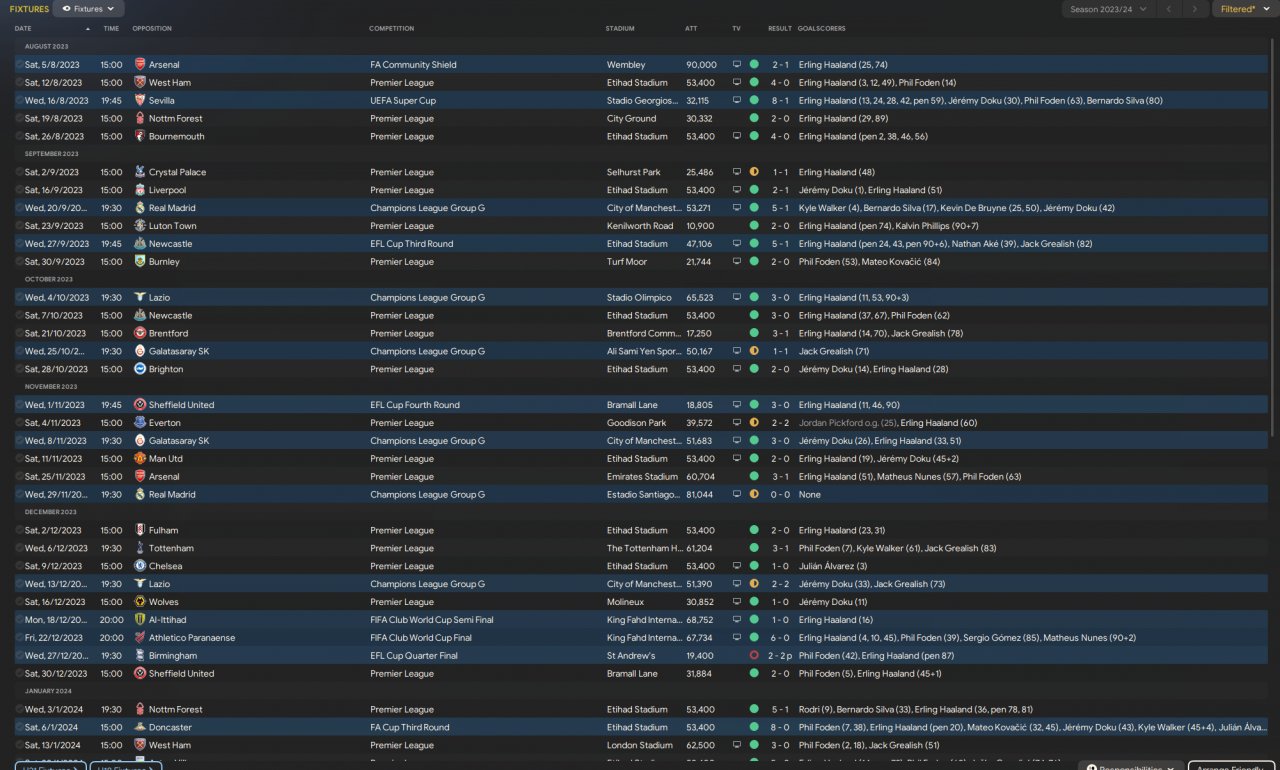Tick the circle for the Newcastle 27/9/2023 fixture
Screen dimensions: 1280x770
19,244
